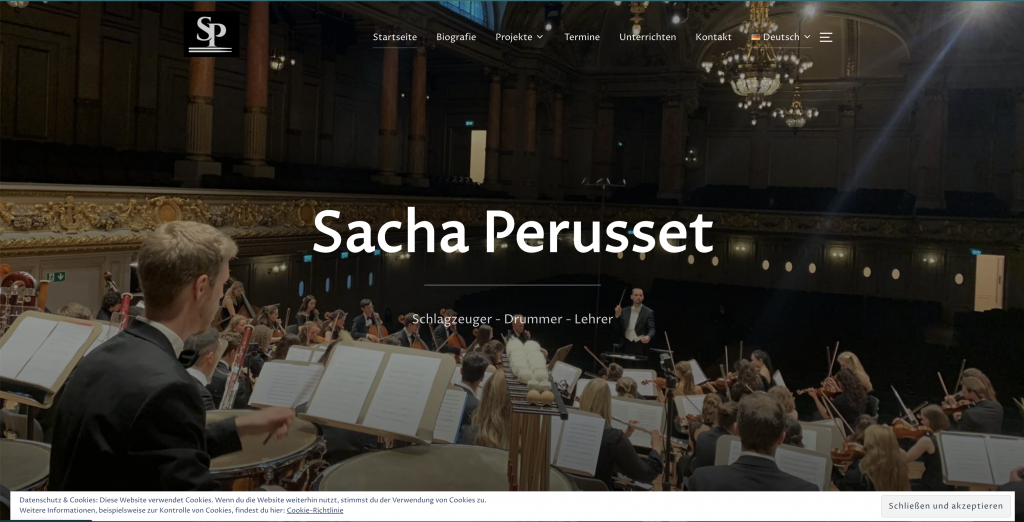The height and width of the screenshot is (522, 1024).
Task: Click the divider line under the headline
Action: [513, 285]
